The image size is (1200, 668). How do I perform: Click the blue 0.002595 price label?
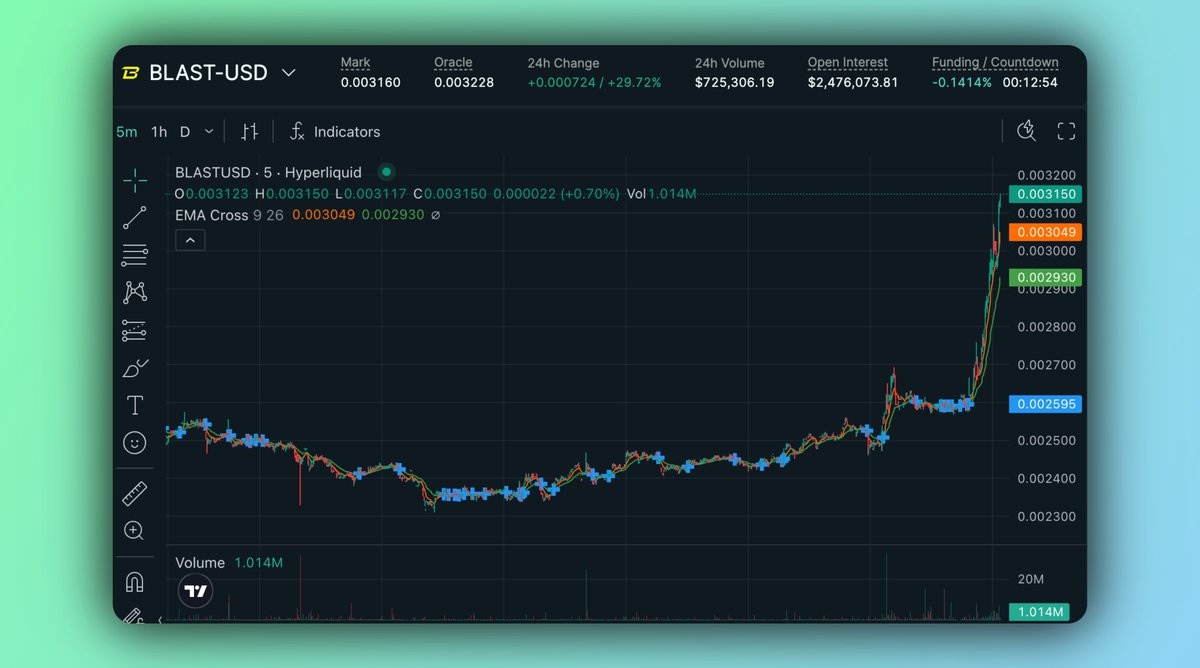1043,404
